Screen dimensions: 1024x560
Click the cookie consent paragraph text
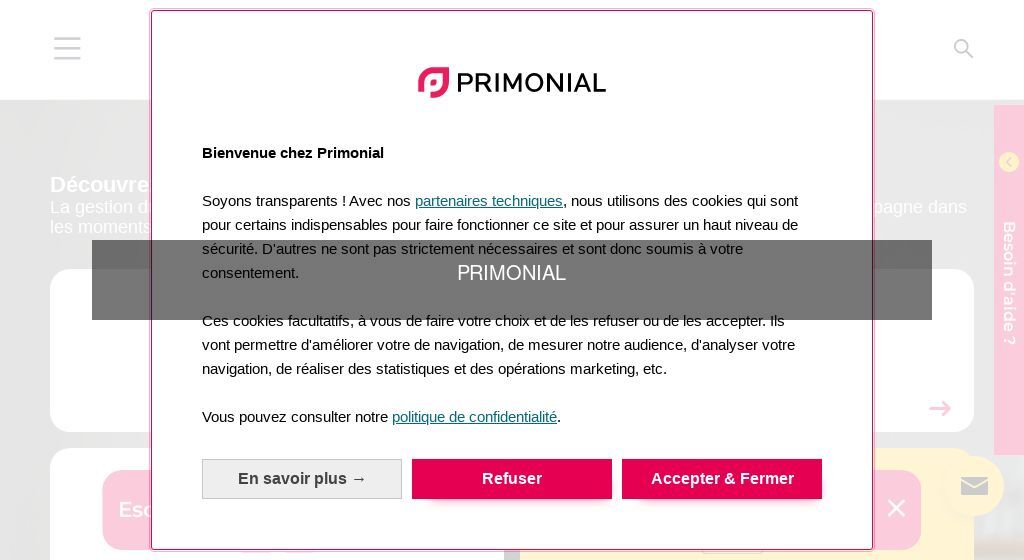pyautogui.click(x=500, y=237)
